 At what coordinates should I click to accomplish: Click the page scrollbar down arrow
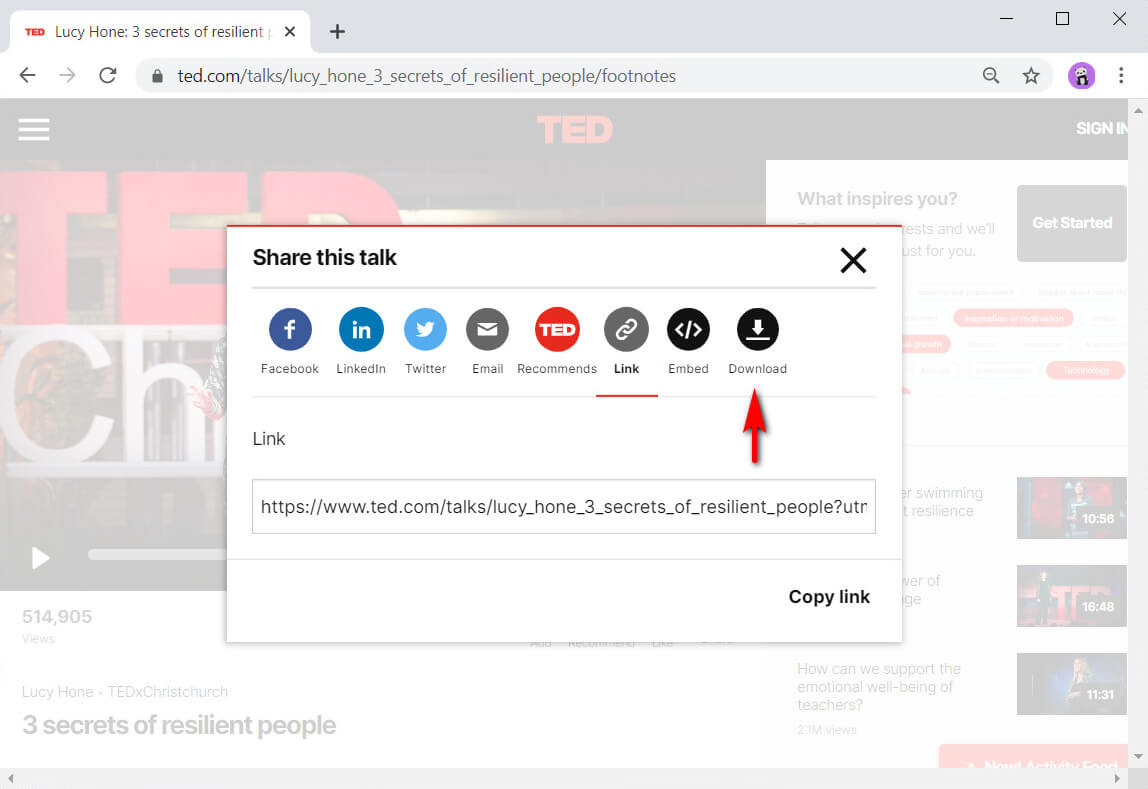pyautogui.click(x=1138, y=757)
